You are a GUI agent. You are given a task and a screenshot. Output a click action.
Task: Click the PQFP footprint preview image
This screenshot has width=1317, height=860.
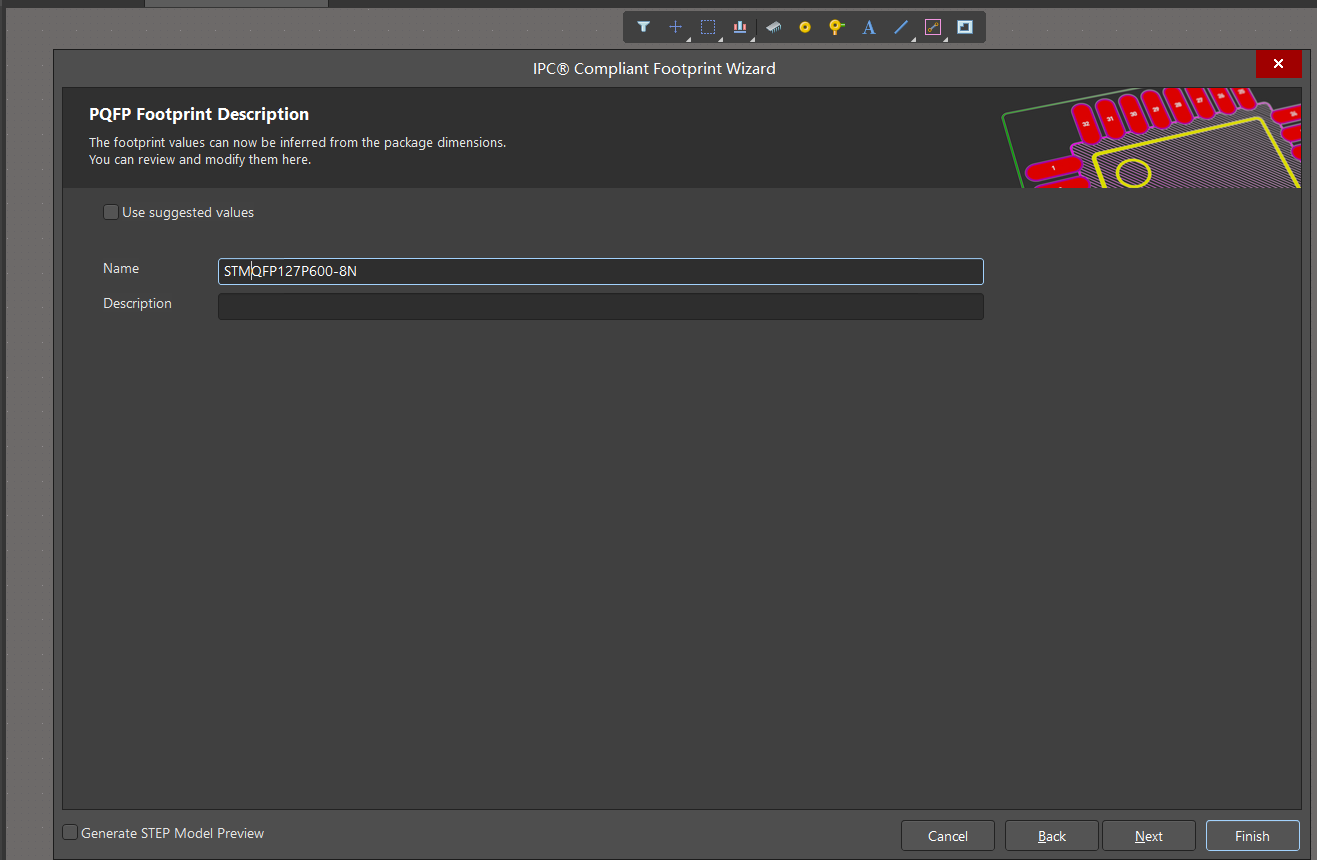point(1150,138)
